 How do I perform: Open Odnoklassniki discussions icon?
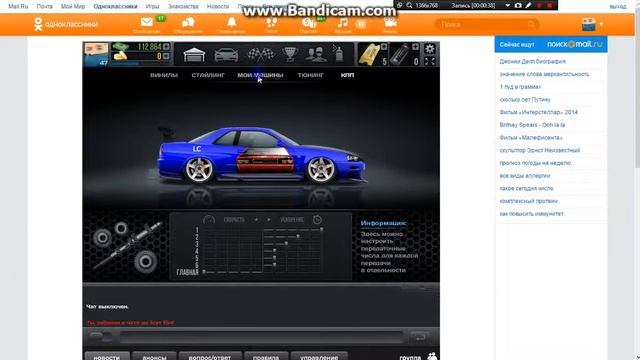188,22
